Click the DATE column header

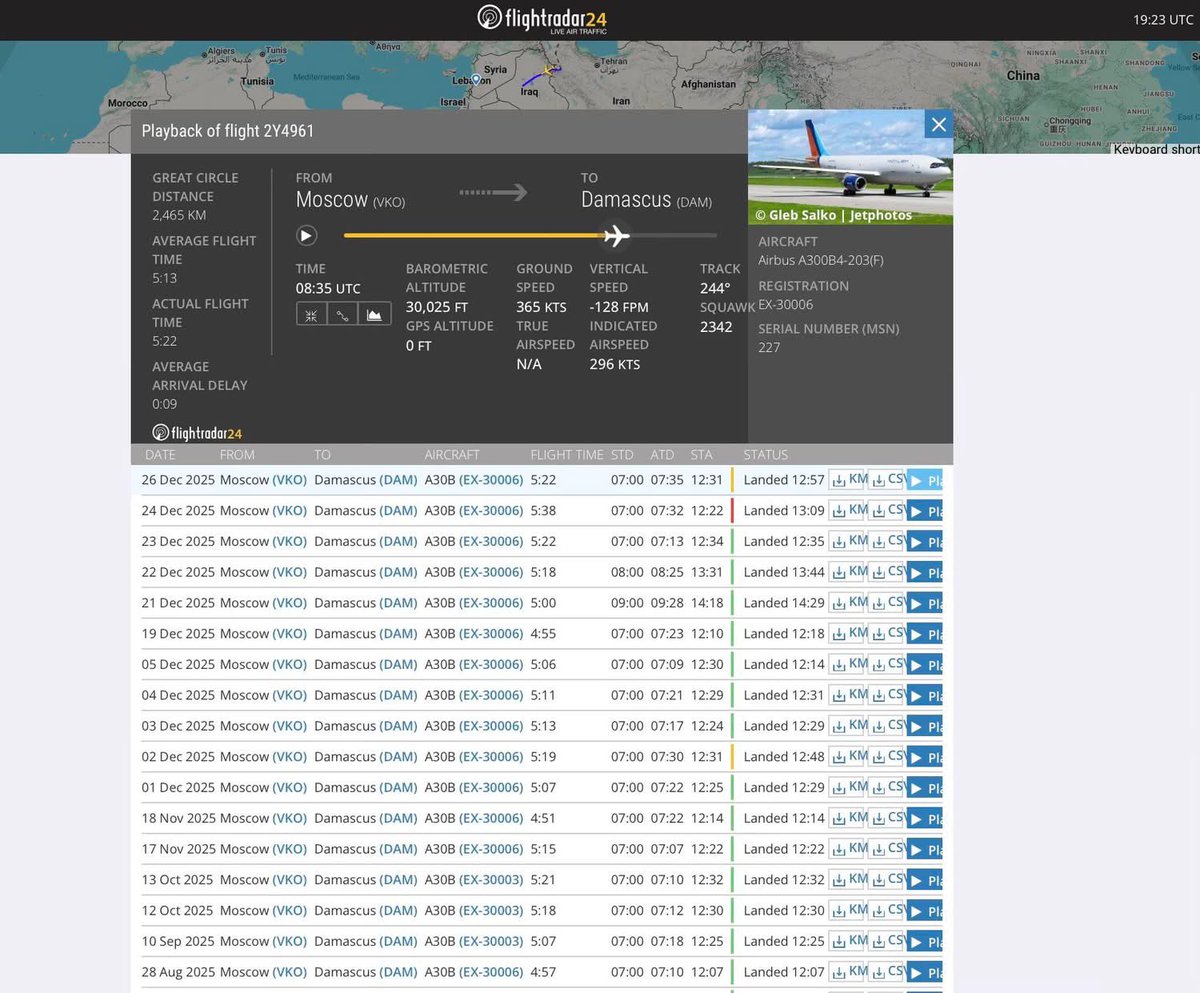tap(160, 455)
